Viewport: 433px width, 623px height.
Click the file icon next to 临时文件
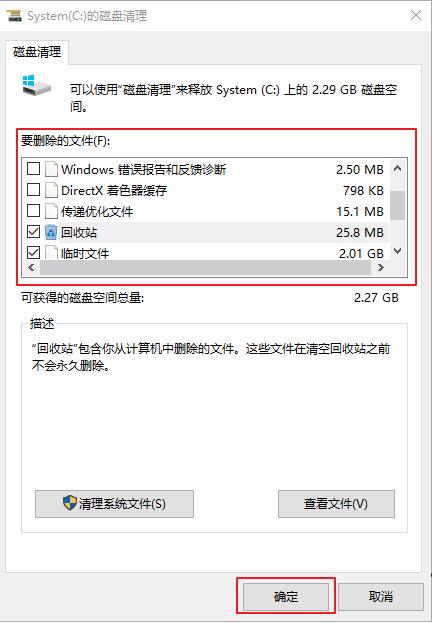[51, 253]
